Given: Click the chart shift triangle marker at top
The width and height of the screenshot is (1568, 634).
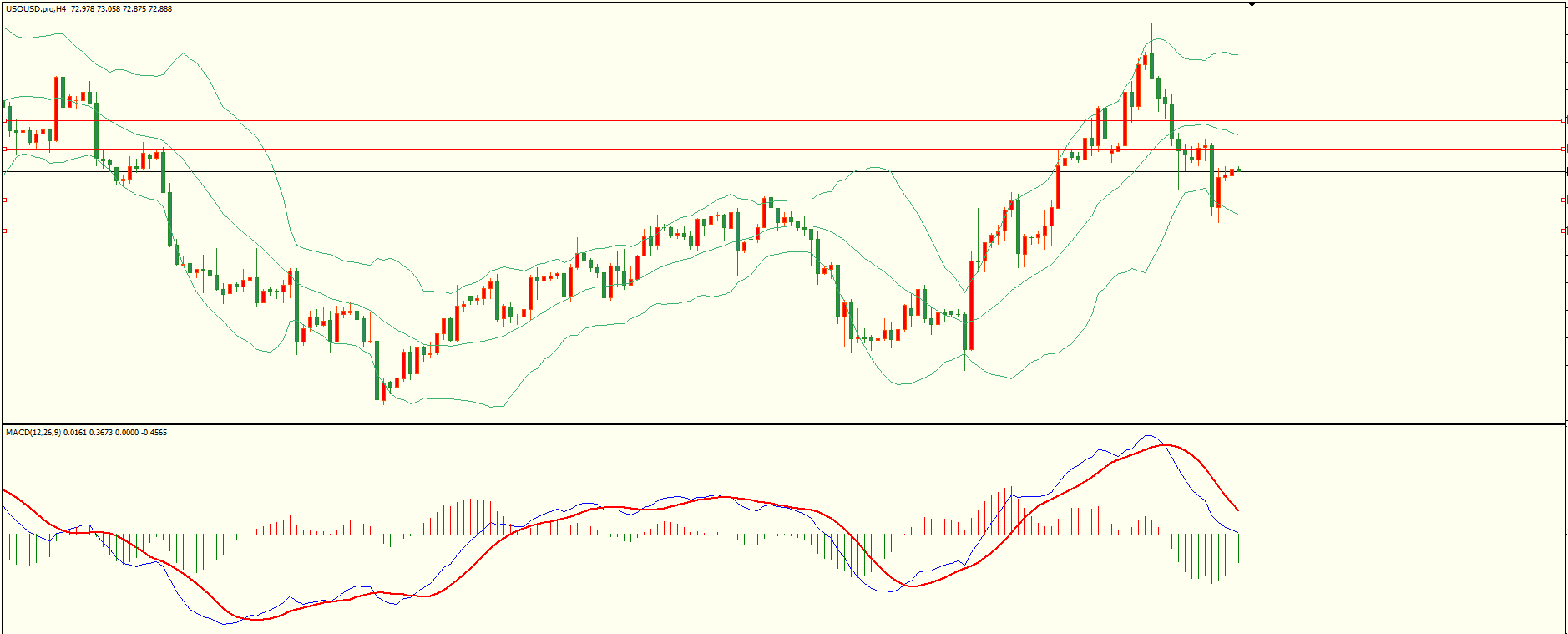Looking at the screenshot, I should pos(1252,4).
